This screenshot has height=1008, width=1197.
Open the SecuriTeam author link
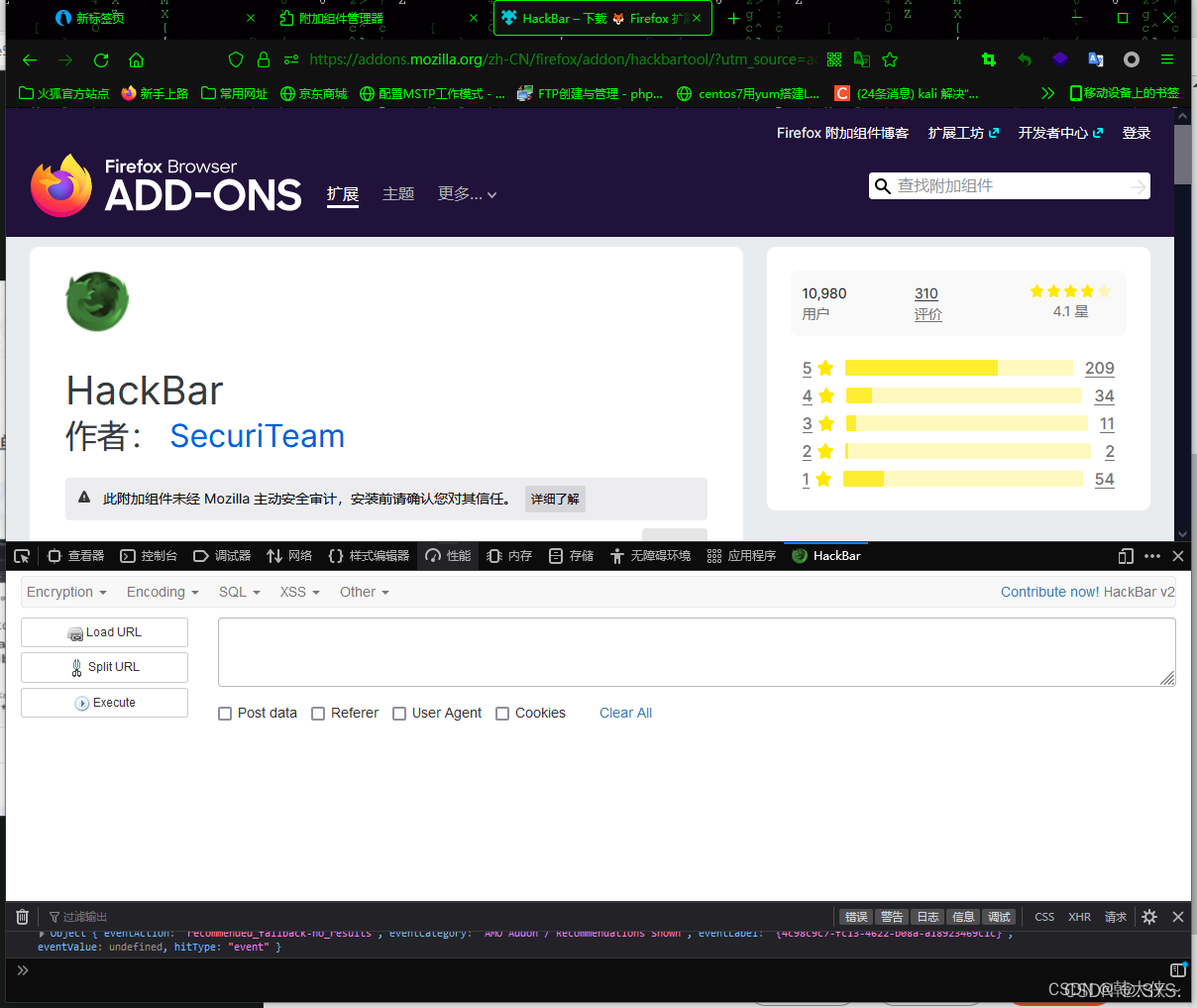[258, 436]
